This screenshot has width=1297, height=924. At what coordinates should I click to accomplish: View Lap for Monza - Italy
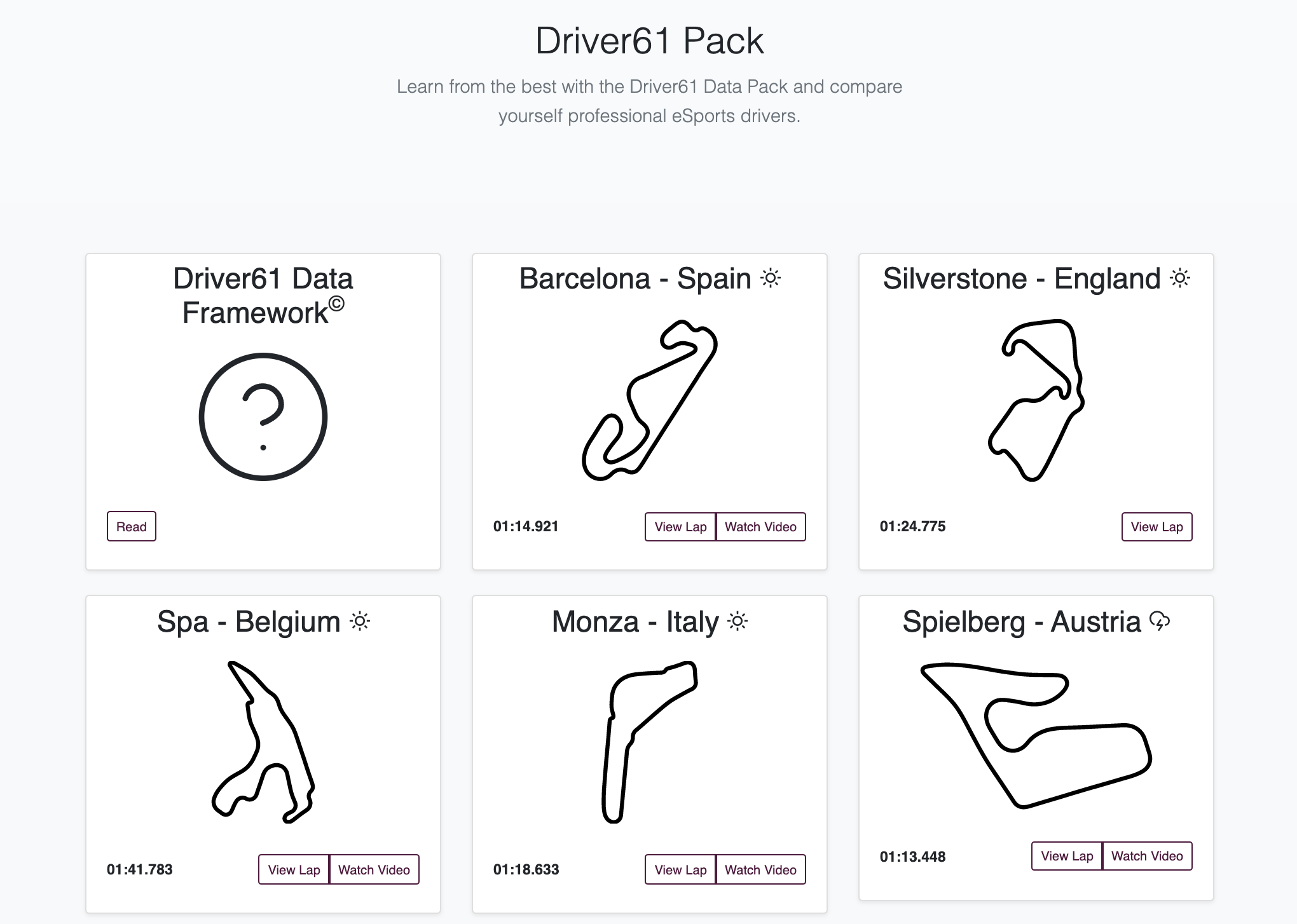(x=680, y=869)
